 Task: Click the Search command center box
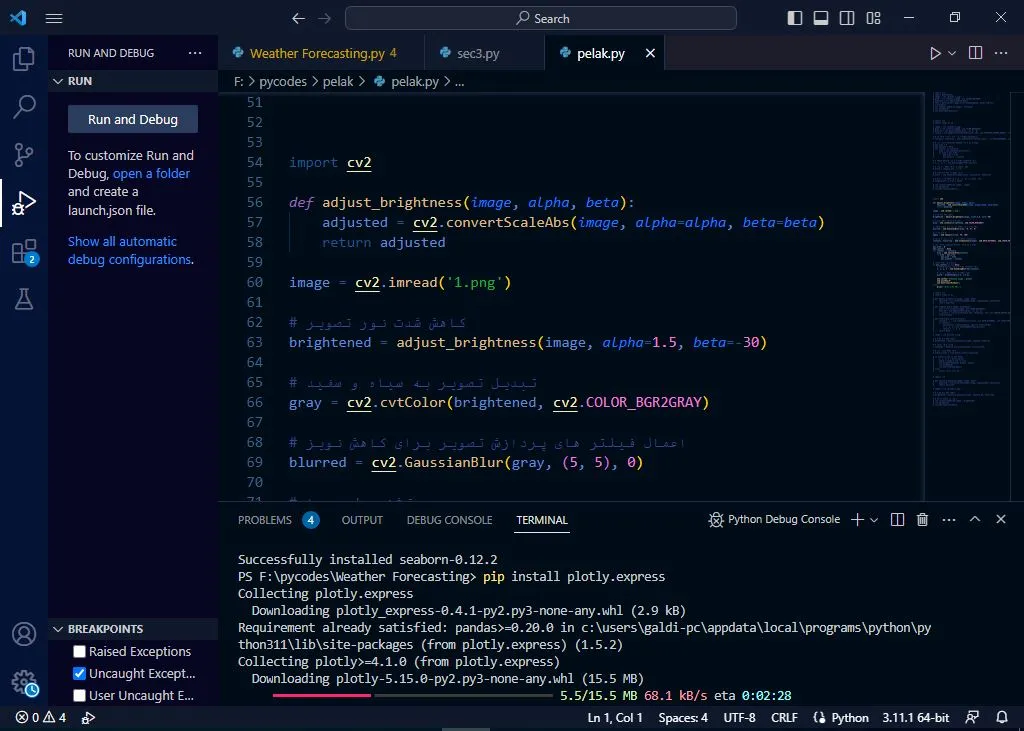coord(541,18)
